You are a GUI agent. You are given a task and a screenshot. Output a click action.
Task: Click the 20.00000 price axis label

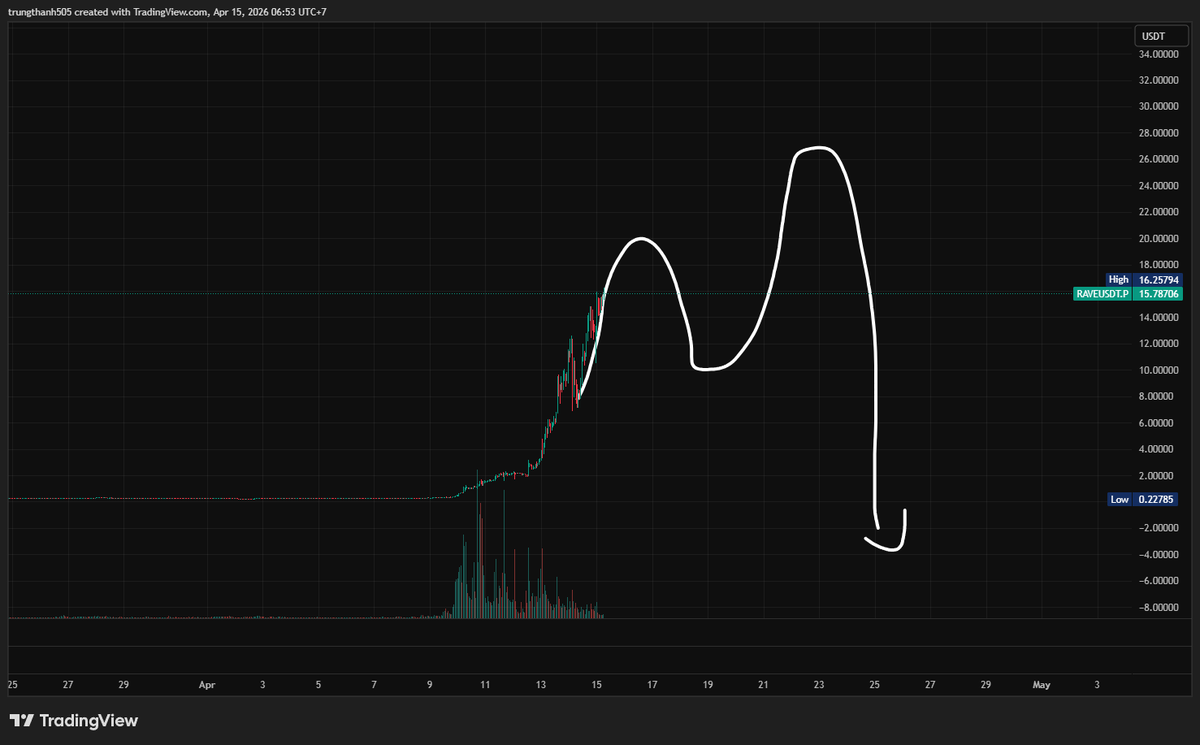[1160, 239]
